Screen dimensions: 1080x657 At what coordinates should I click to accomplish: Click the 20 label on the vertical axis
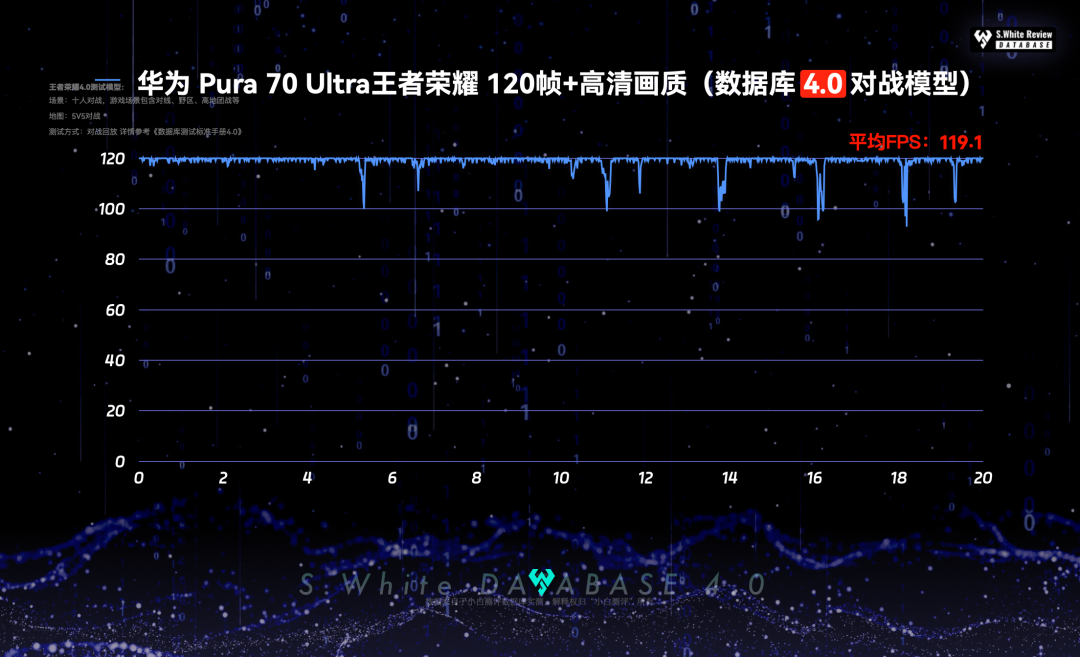coord(115,411)
